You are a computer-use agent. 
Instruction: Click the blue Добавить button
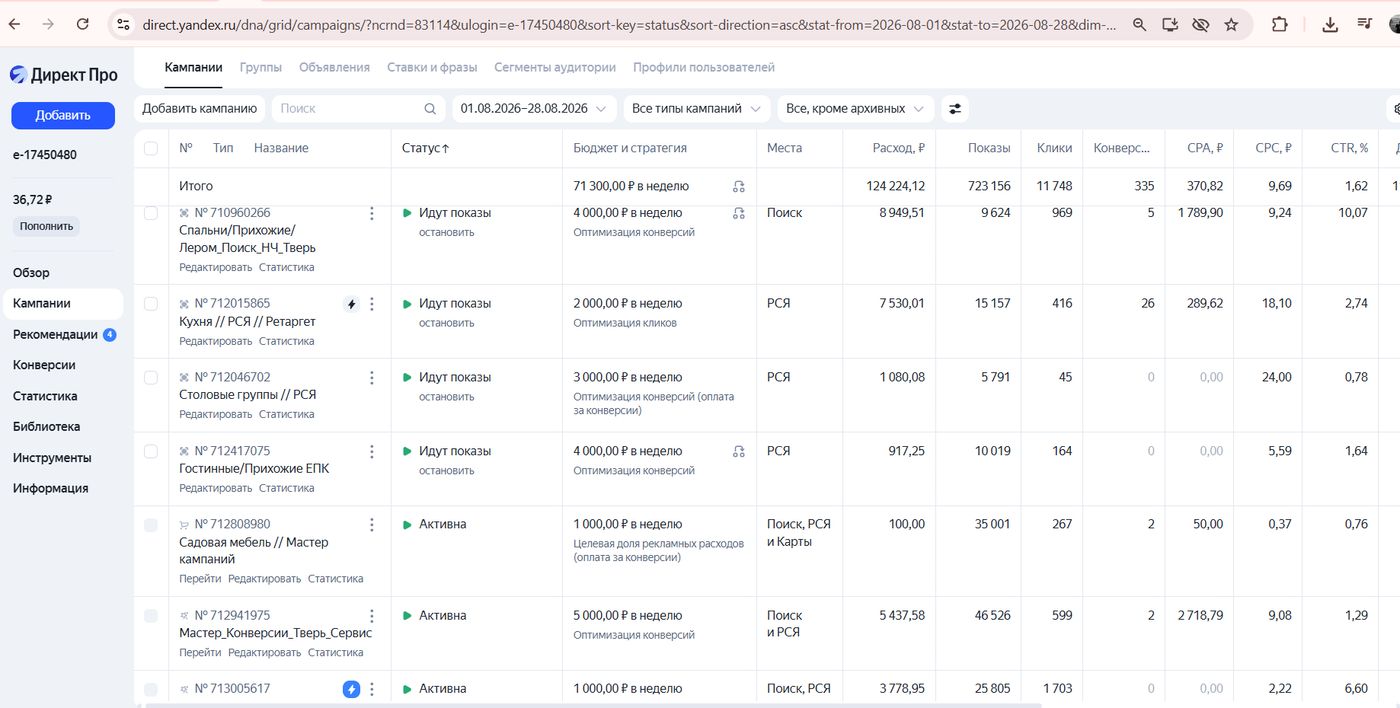63,115
